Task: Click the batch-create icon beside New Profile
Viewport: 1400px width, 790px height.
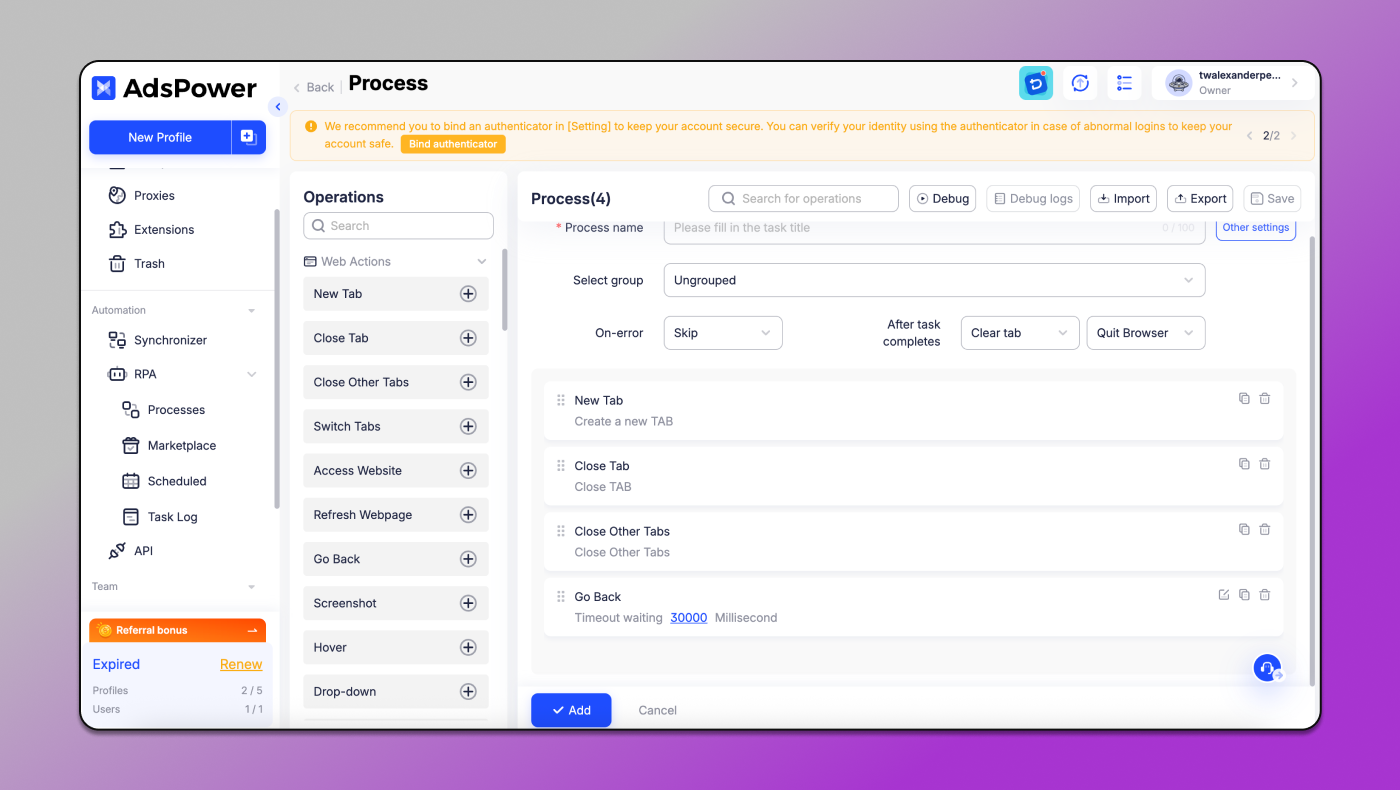Action: point(248,137)
